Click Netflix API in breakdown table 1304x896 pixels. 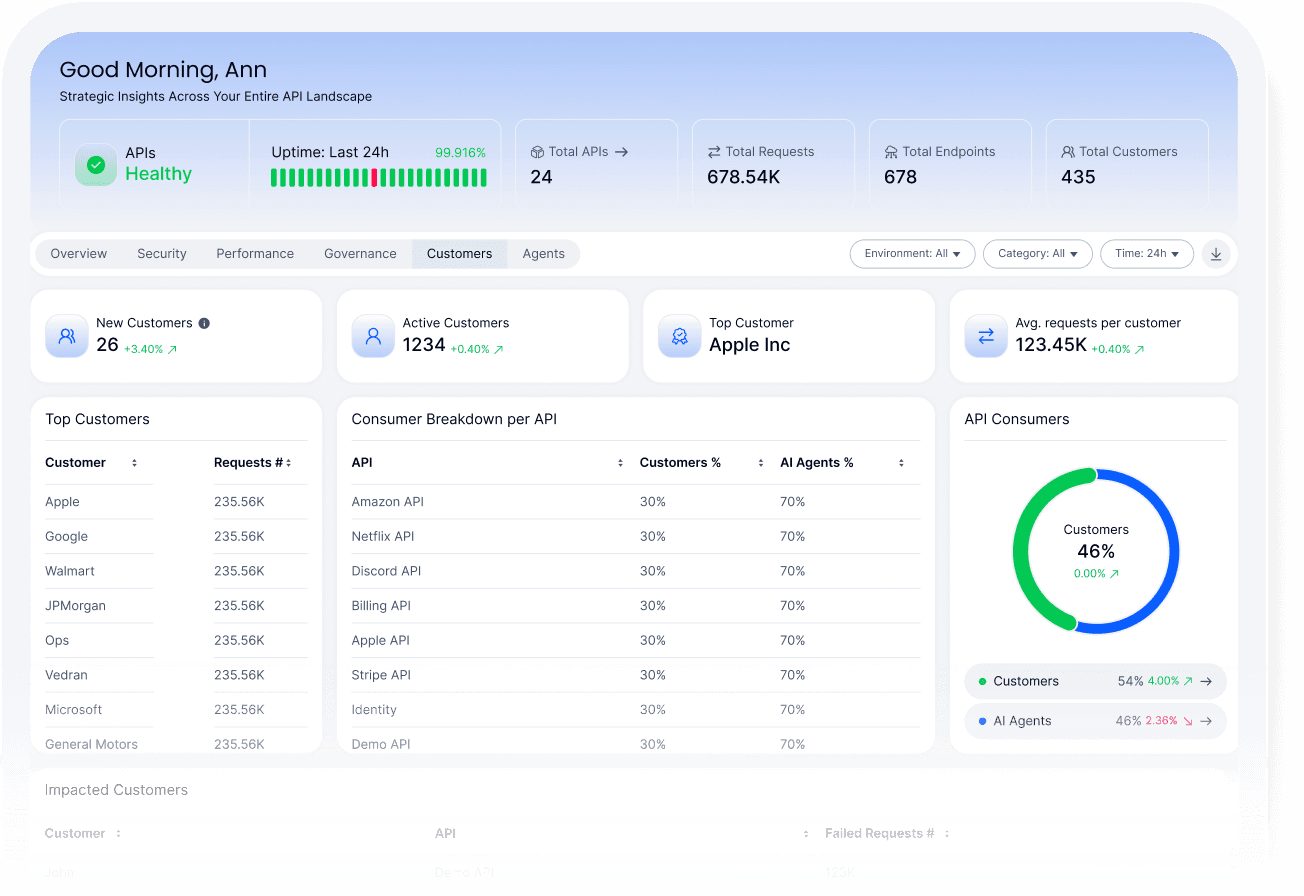coord(383,537)
